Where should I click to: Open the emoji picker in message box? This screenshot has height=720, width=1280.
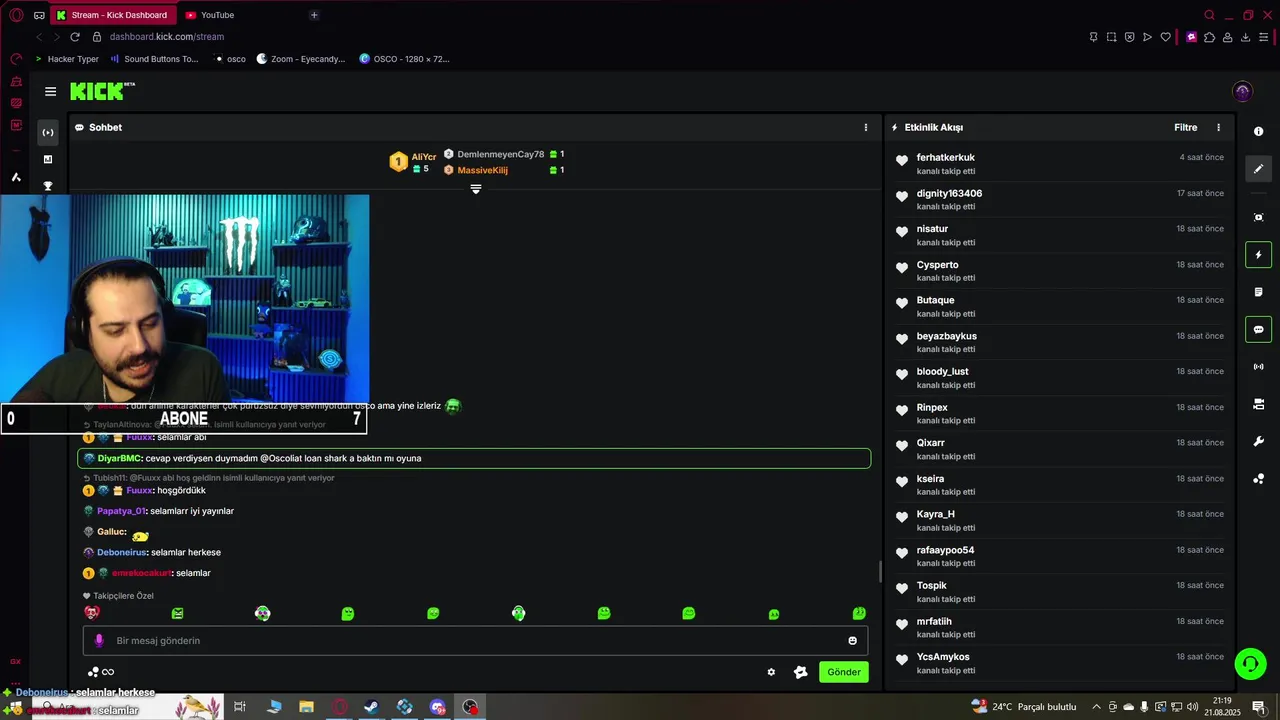coord(852,640)
